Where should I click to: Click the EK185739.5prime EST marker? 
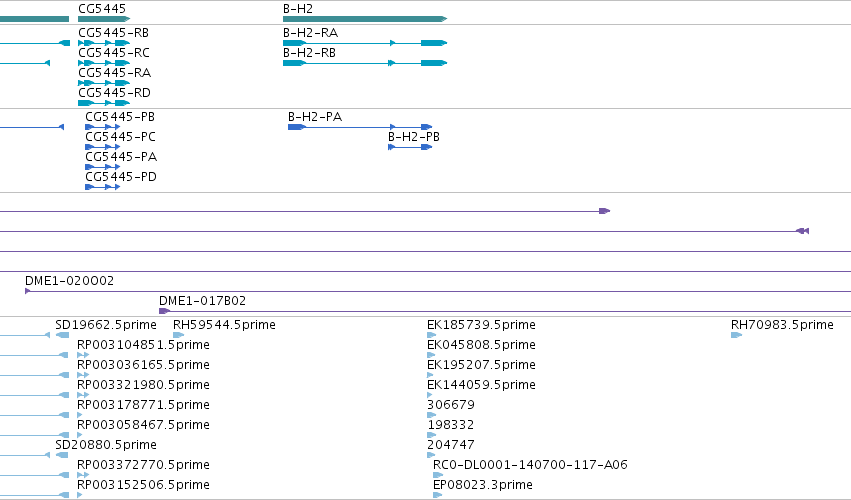pos(431,335)
